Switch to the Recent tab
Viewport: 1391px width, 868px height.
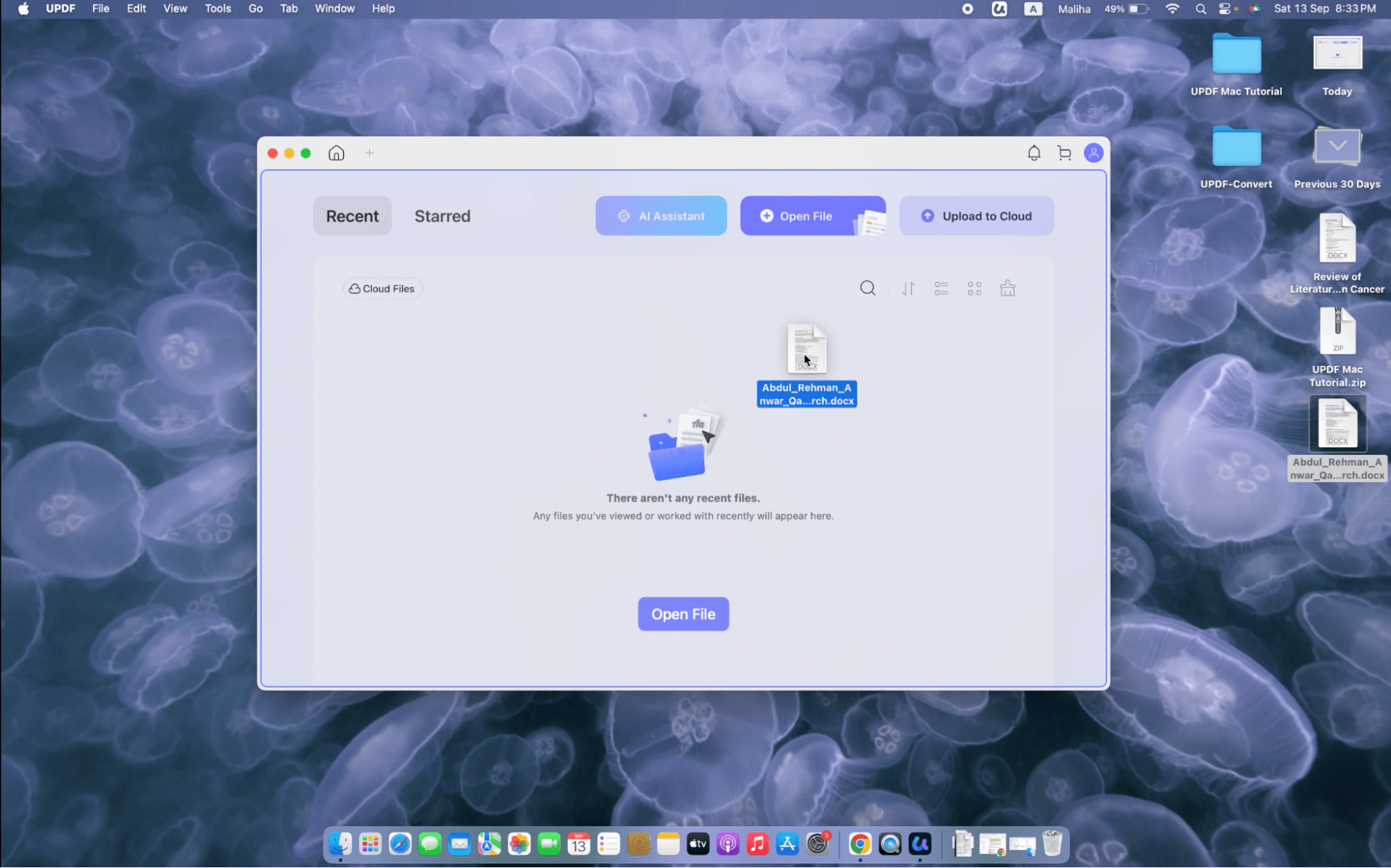click(x=352, y=216)
